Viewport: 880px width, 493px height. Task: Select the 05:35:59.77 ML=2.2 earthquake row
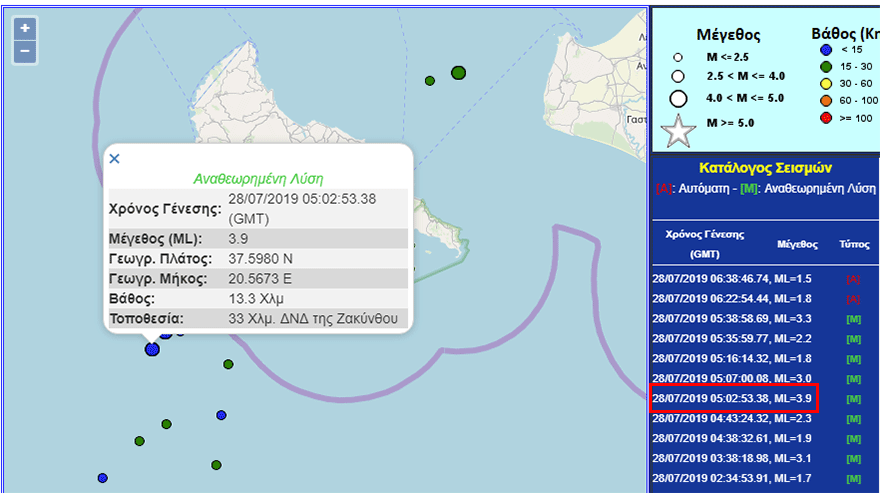[x=732, y=339]
